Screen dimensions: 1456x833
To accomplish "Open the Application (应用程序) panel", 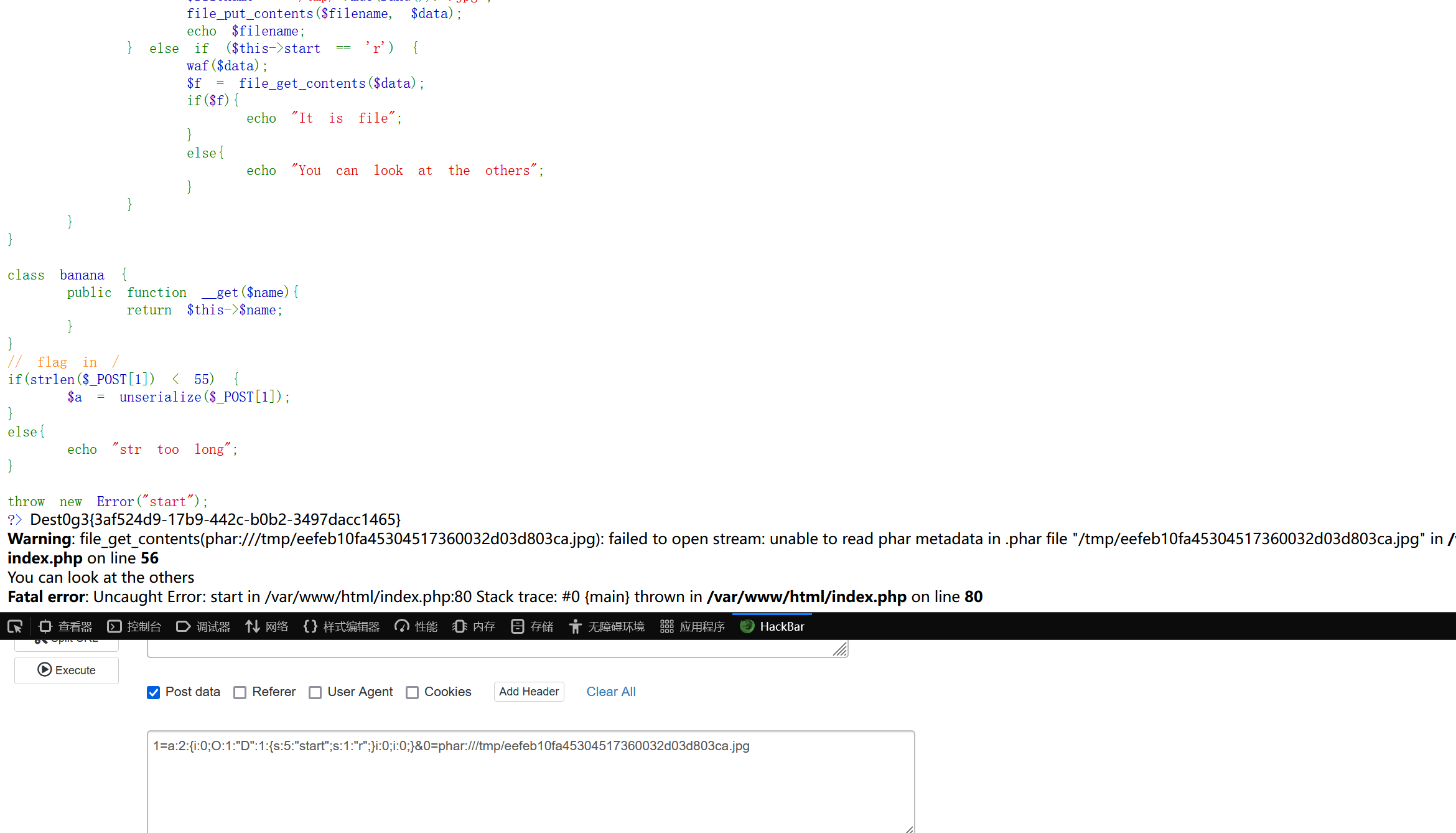I will [693, 626].
